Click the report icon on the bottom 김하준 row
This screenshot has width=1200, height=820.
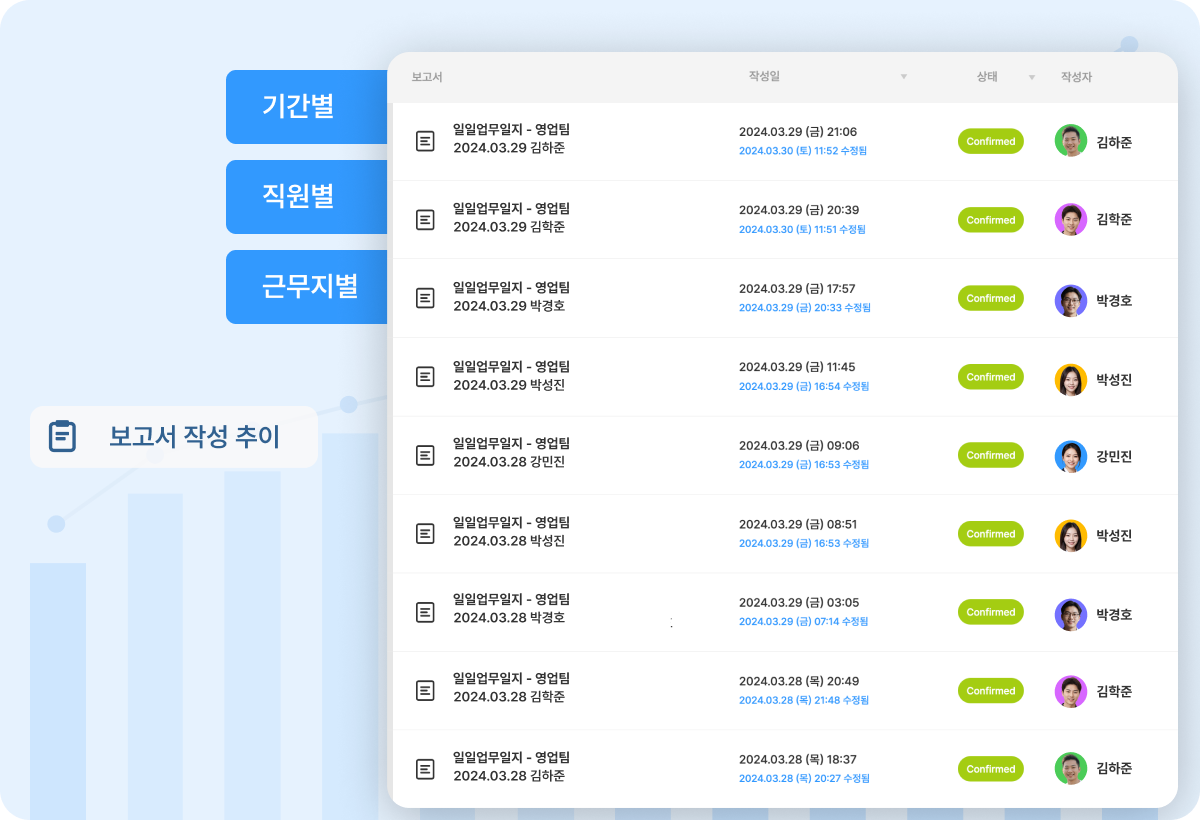coord(426,768)
